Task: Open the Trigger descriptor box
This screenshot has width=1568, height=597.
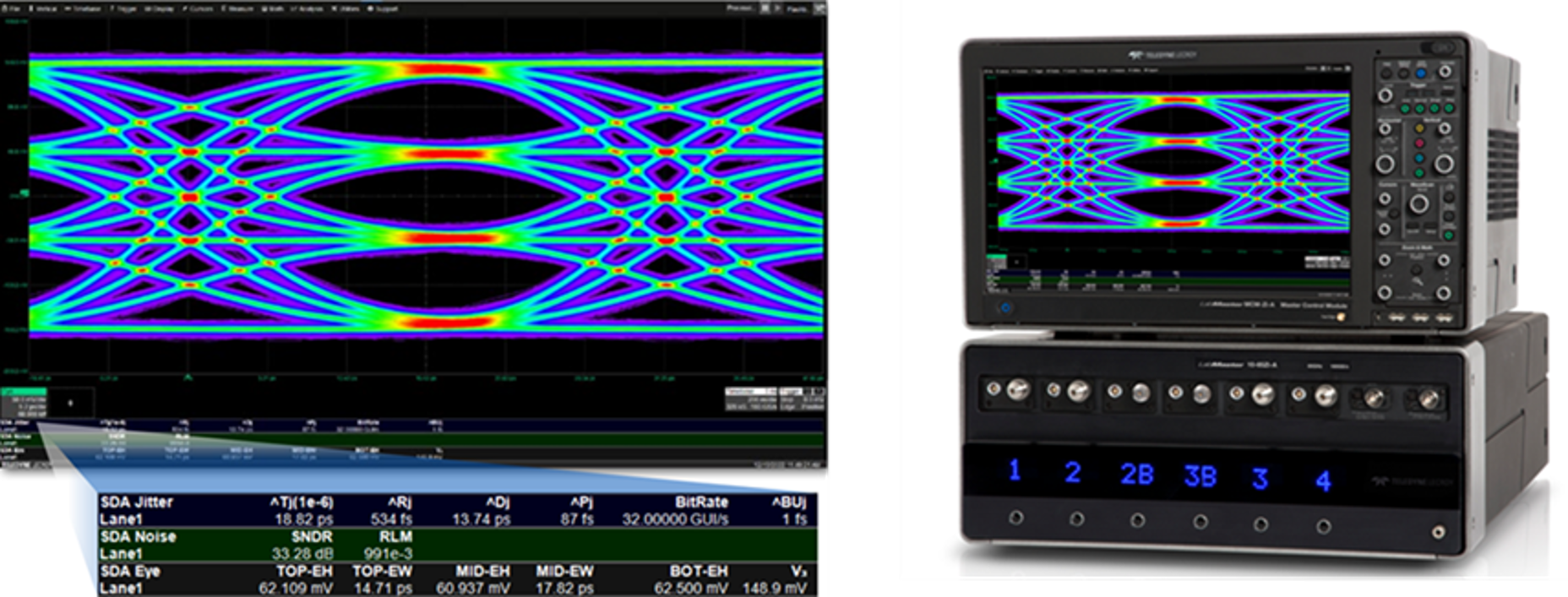Action: tap(801, 399)
